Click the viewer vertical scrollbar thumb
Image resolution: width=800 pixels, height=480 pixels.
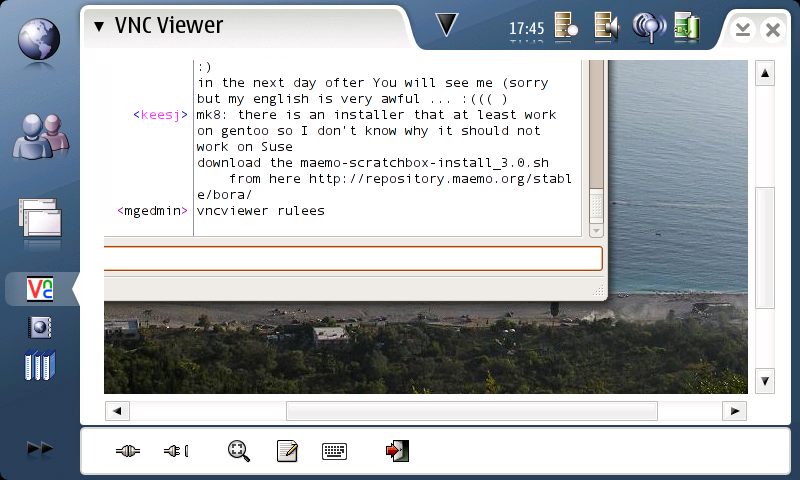coord(765,248)
